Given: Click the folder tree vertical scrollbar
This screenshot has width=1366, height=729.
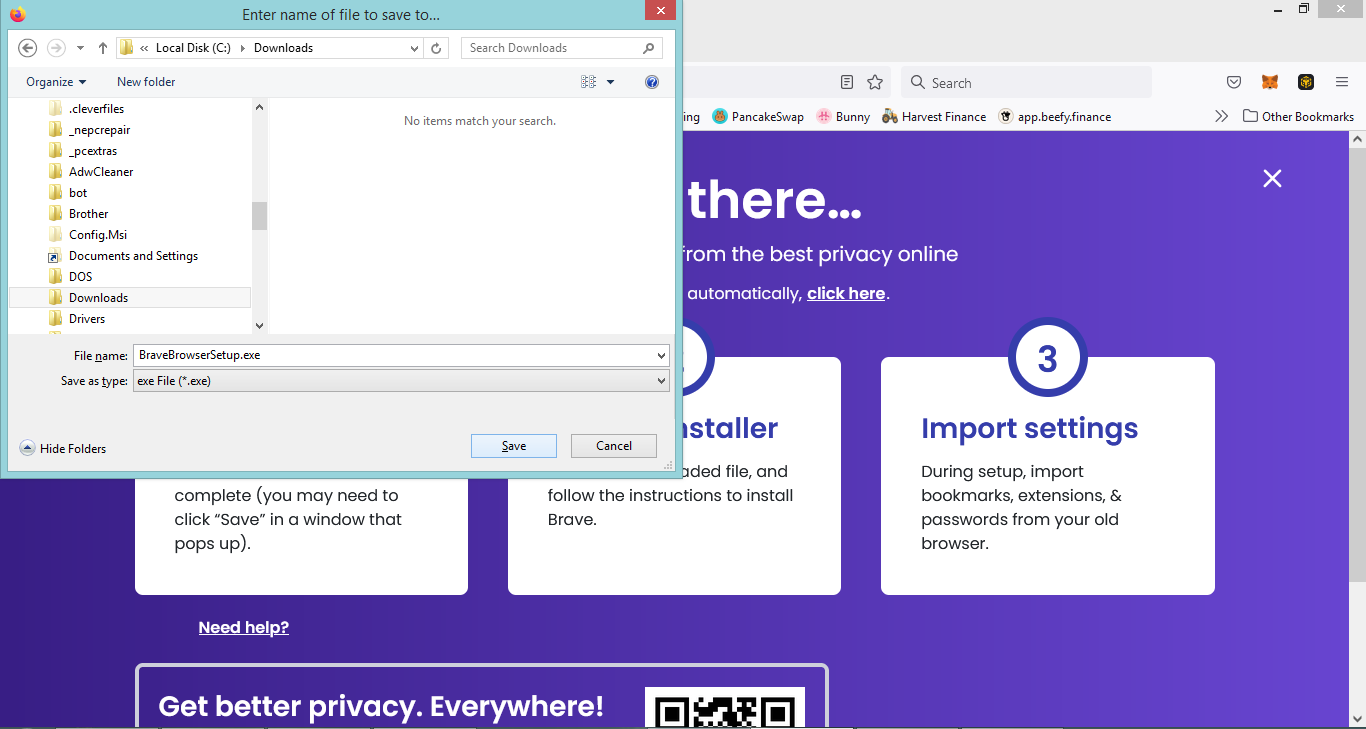Looking at the screenshot, I should 259,215.
